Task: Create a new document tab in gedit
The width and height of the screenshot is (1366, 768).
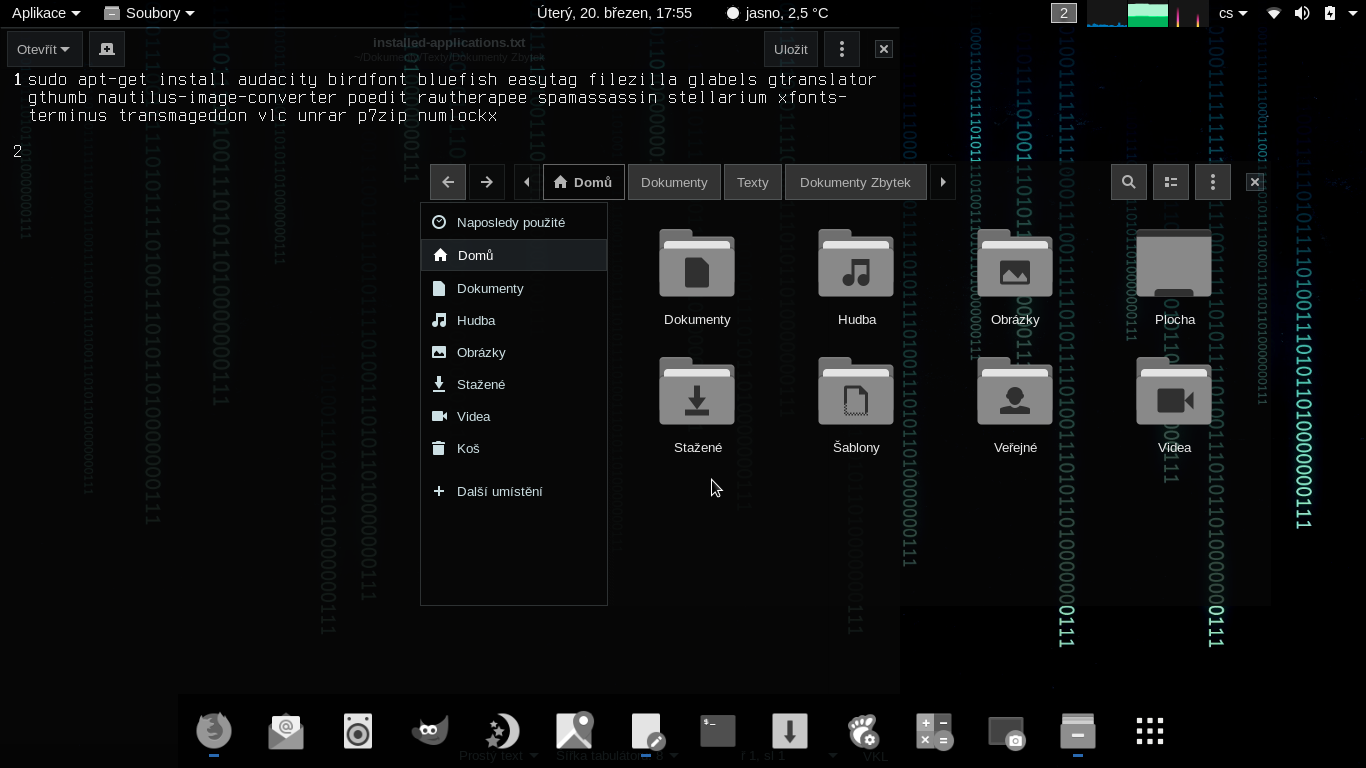Action: point(107,49)
